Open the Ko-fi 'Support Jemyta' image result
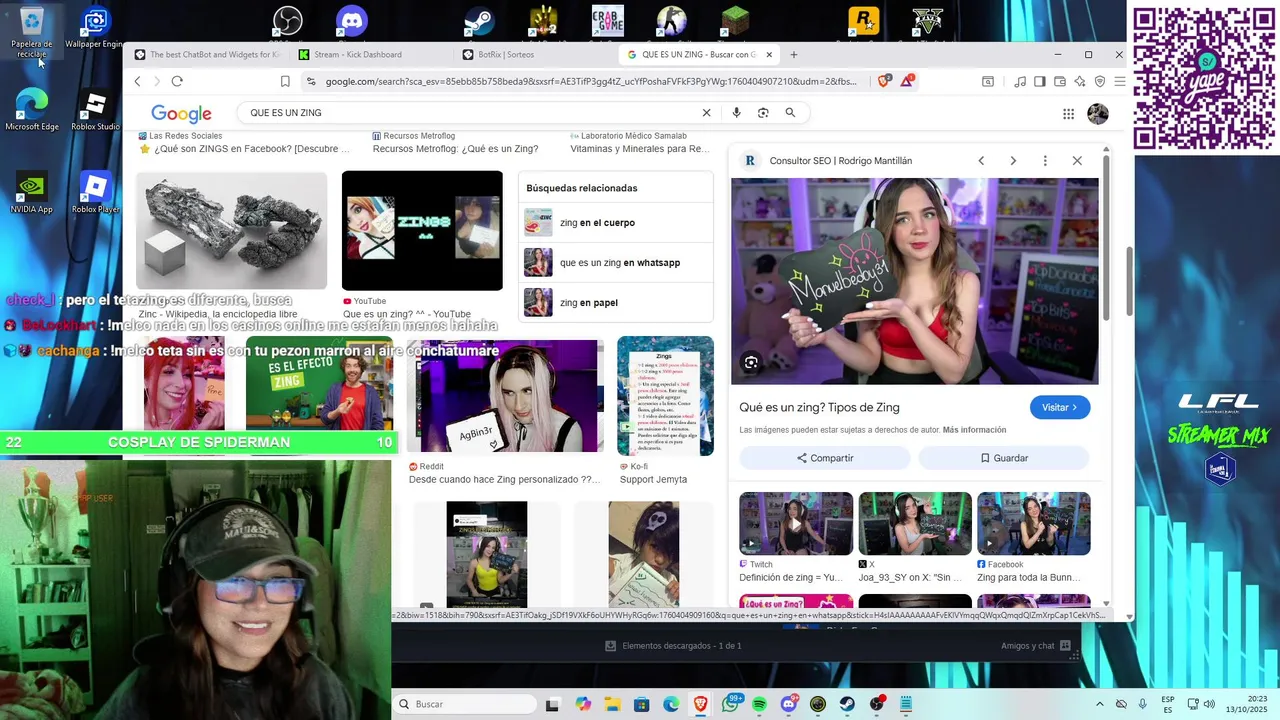 tap(665, 396)
